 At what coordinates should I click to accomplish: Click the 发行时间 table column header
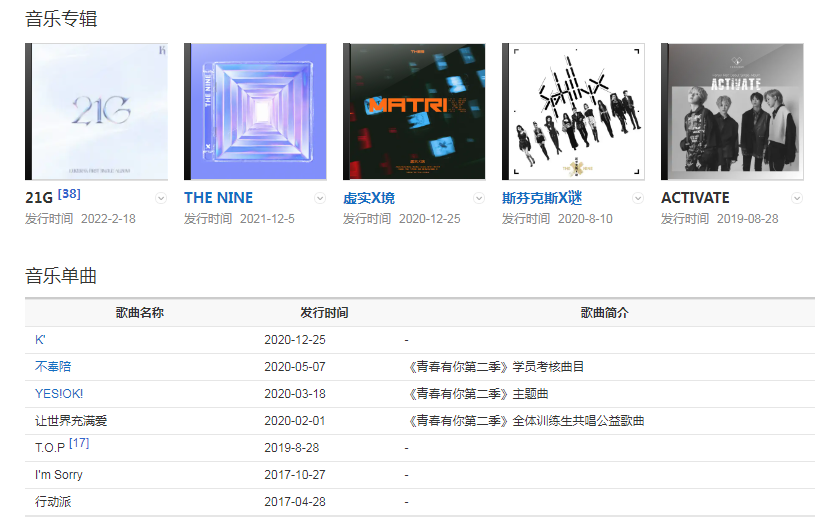click(x=324, y=313)
